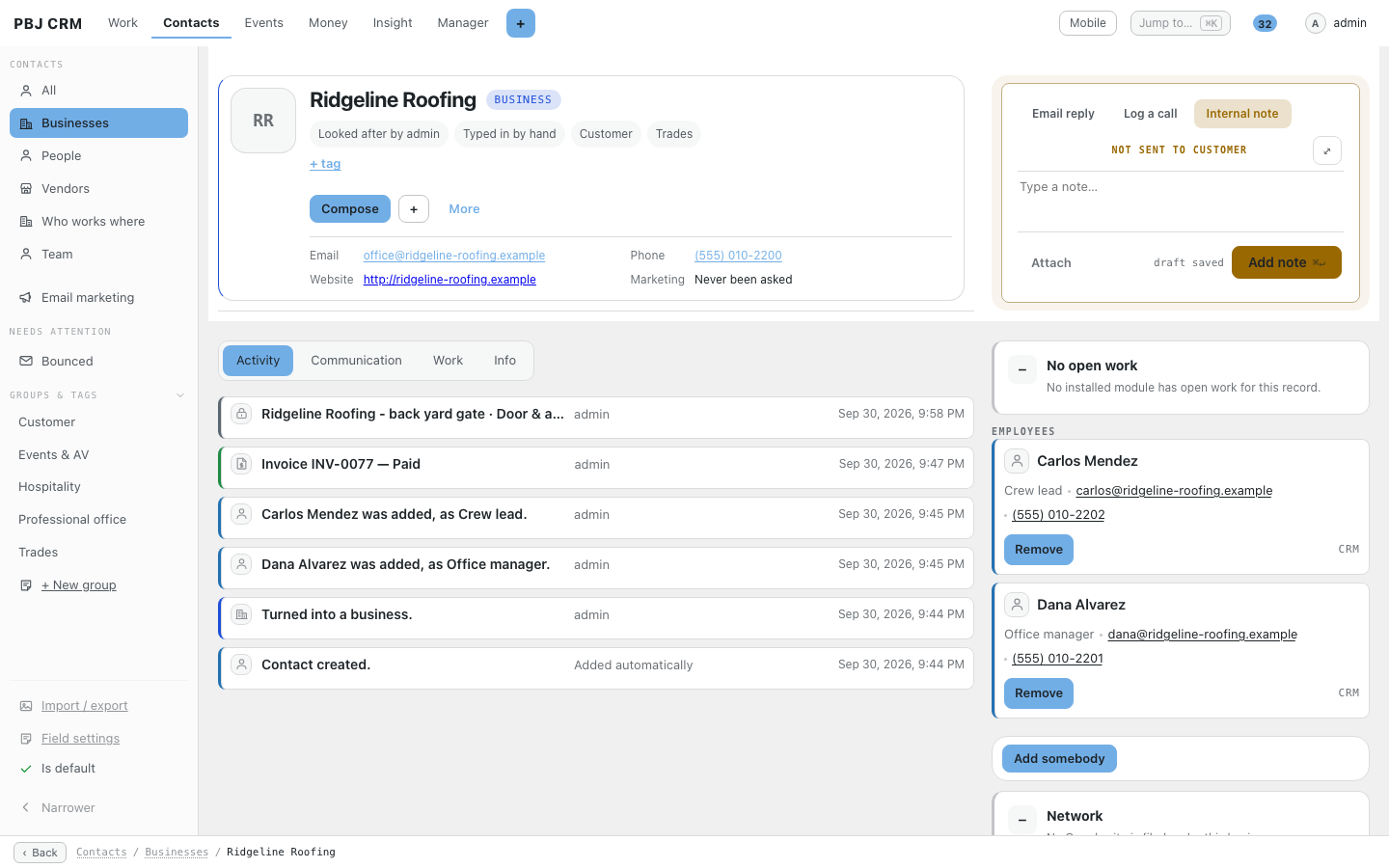Click the plus button next to Compose
The width and height of the screenshot is (1389, 868).
(x=414, y=209)
